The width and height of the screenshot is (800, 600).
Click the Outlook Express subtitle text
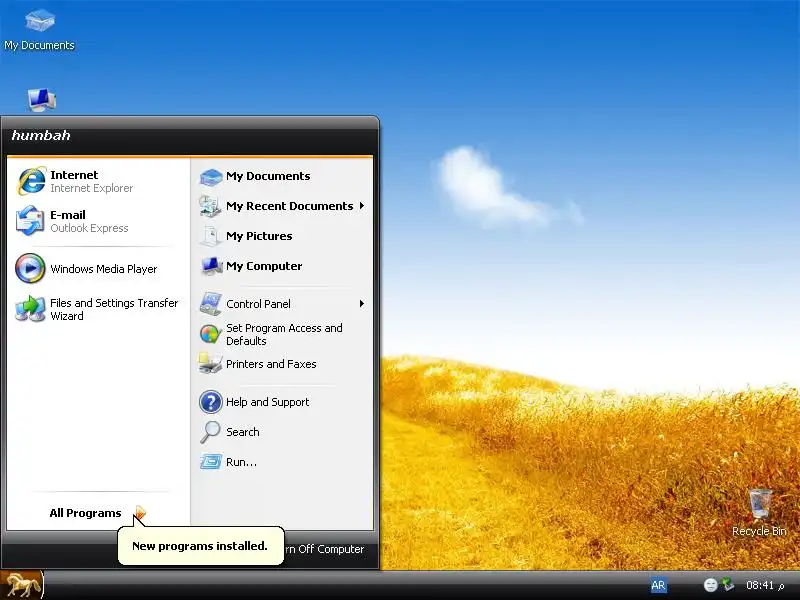tap(89, 228)
